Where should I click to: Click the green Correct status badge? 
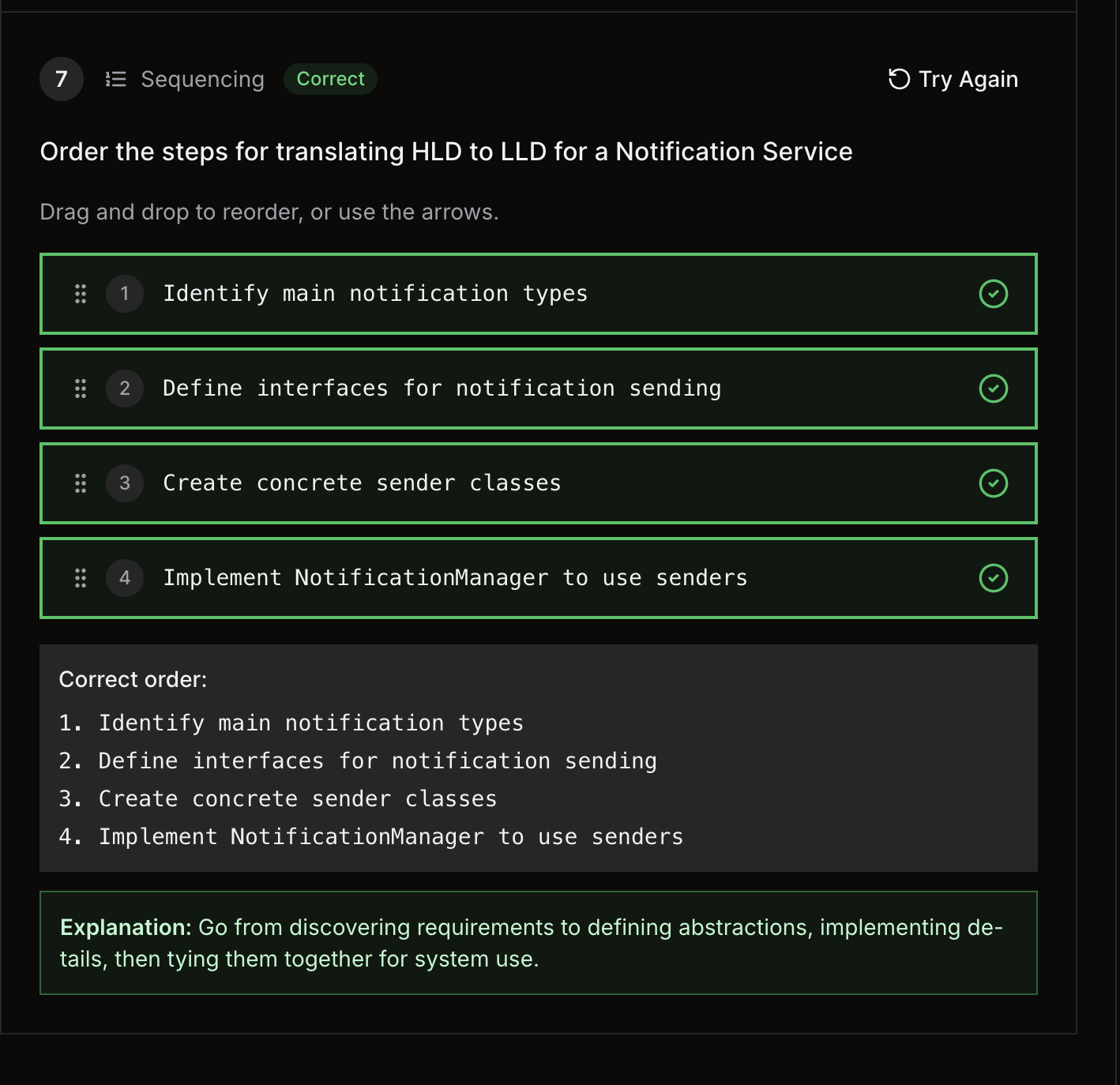[330, 79]
